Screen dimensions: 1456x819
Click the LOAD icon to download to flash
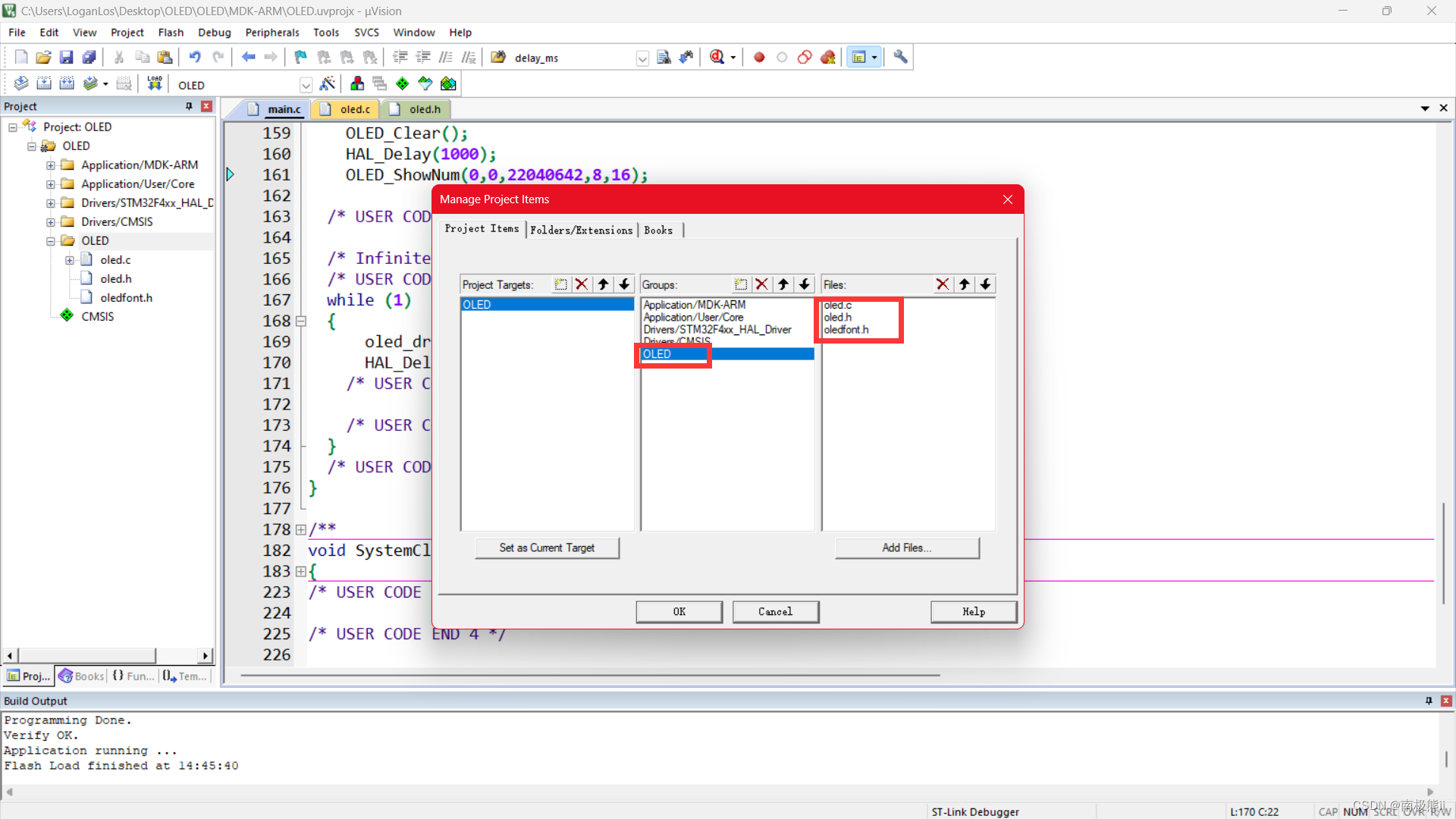pos(155,83)
